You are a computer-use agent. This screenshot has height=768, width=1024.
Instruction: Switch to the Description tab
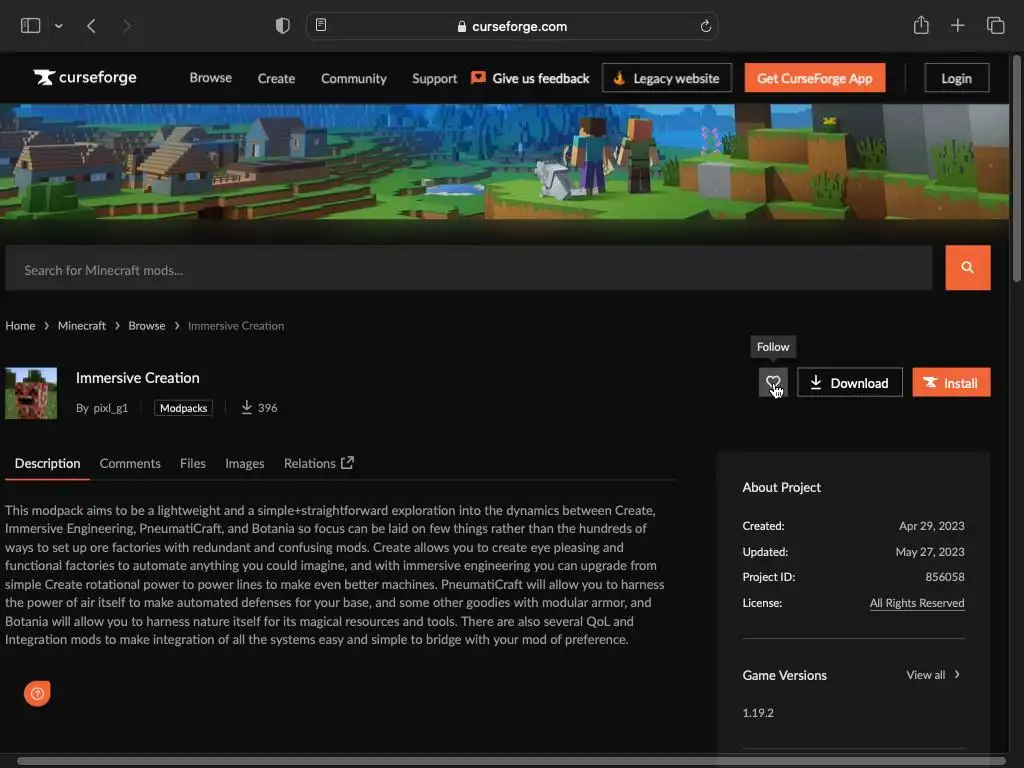47,464
